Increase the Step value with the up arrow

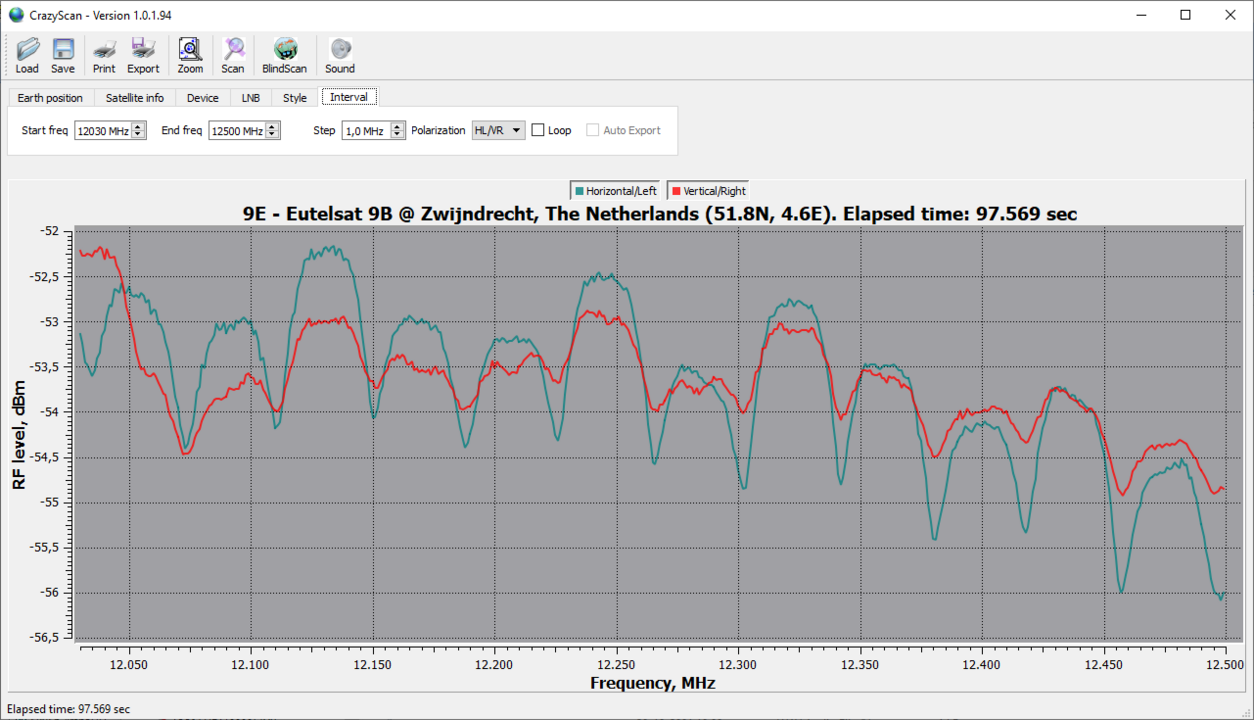coord(398,126)
